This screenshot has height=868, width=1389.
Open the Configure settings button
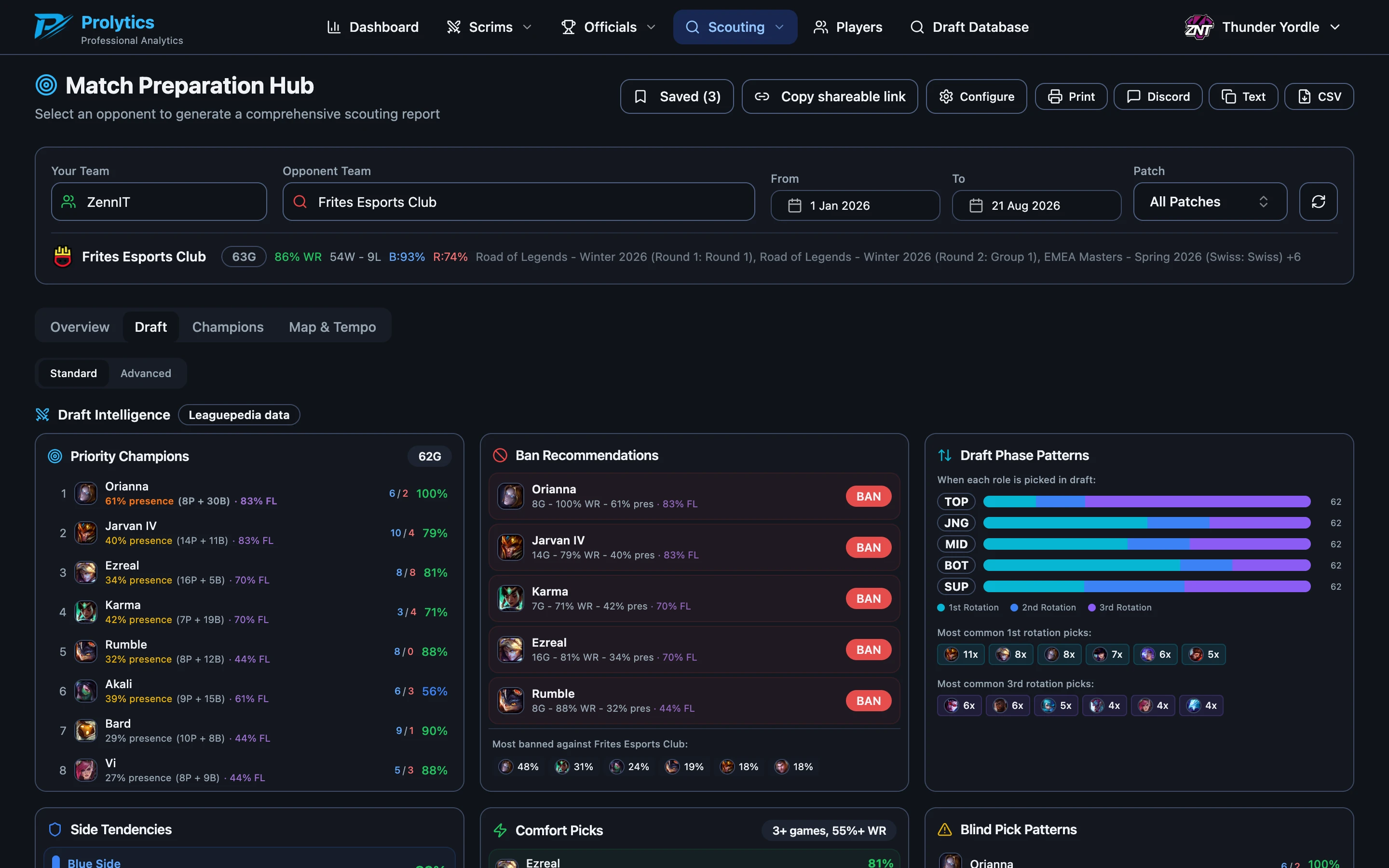976,96
